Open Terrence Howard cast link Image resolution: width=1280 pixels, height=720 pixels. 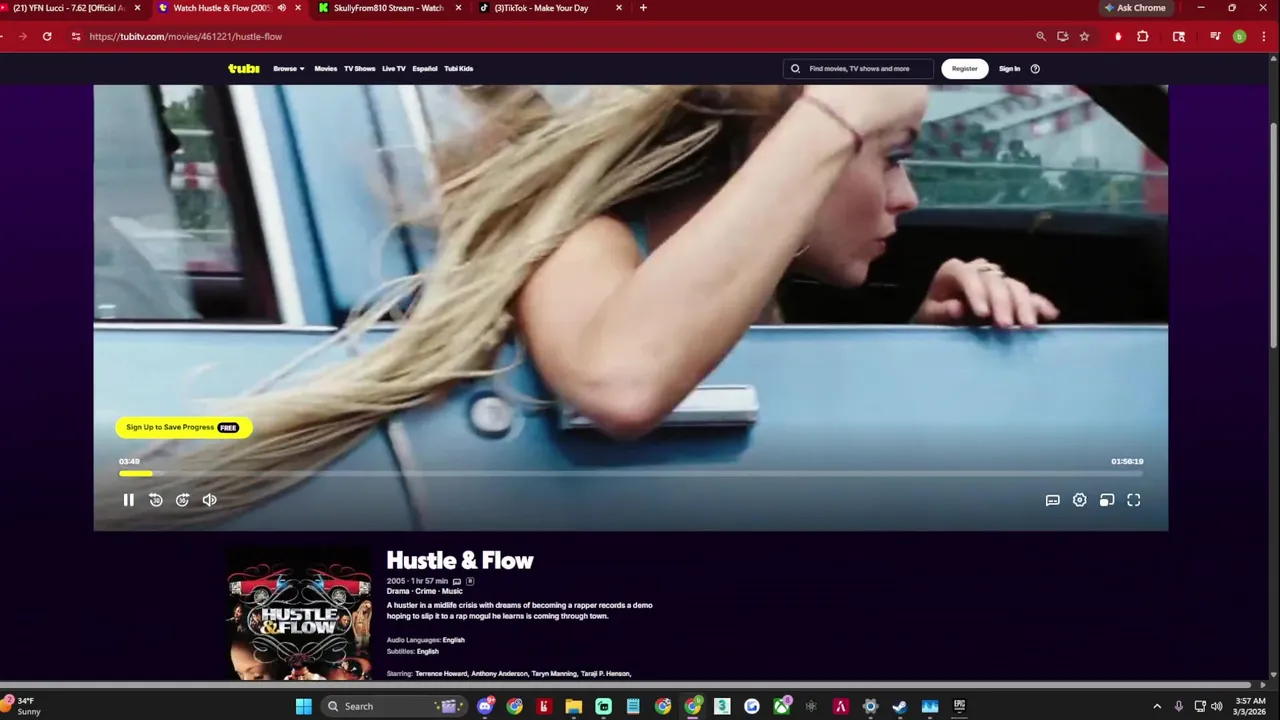click(x=440, y=674)
